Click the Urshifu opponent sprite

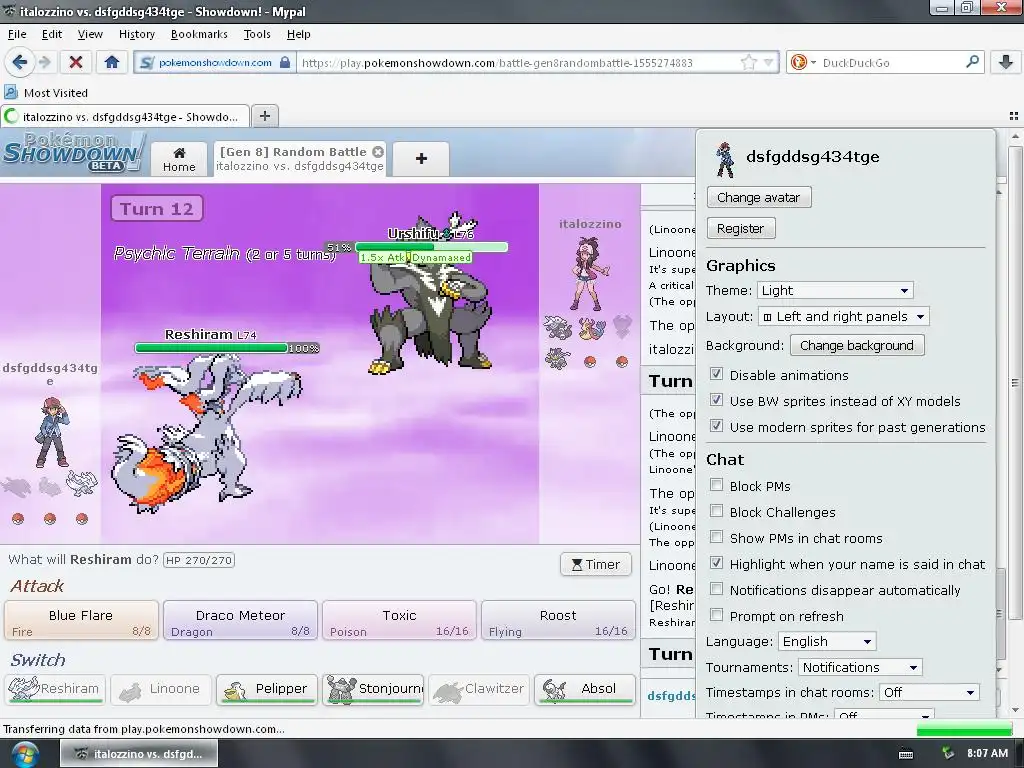tap(429, 300)
